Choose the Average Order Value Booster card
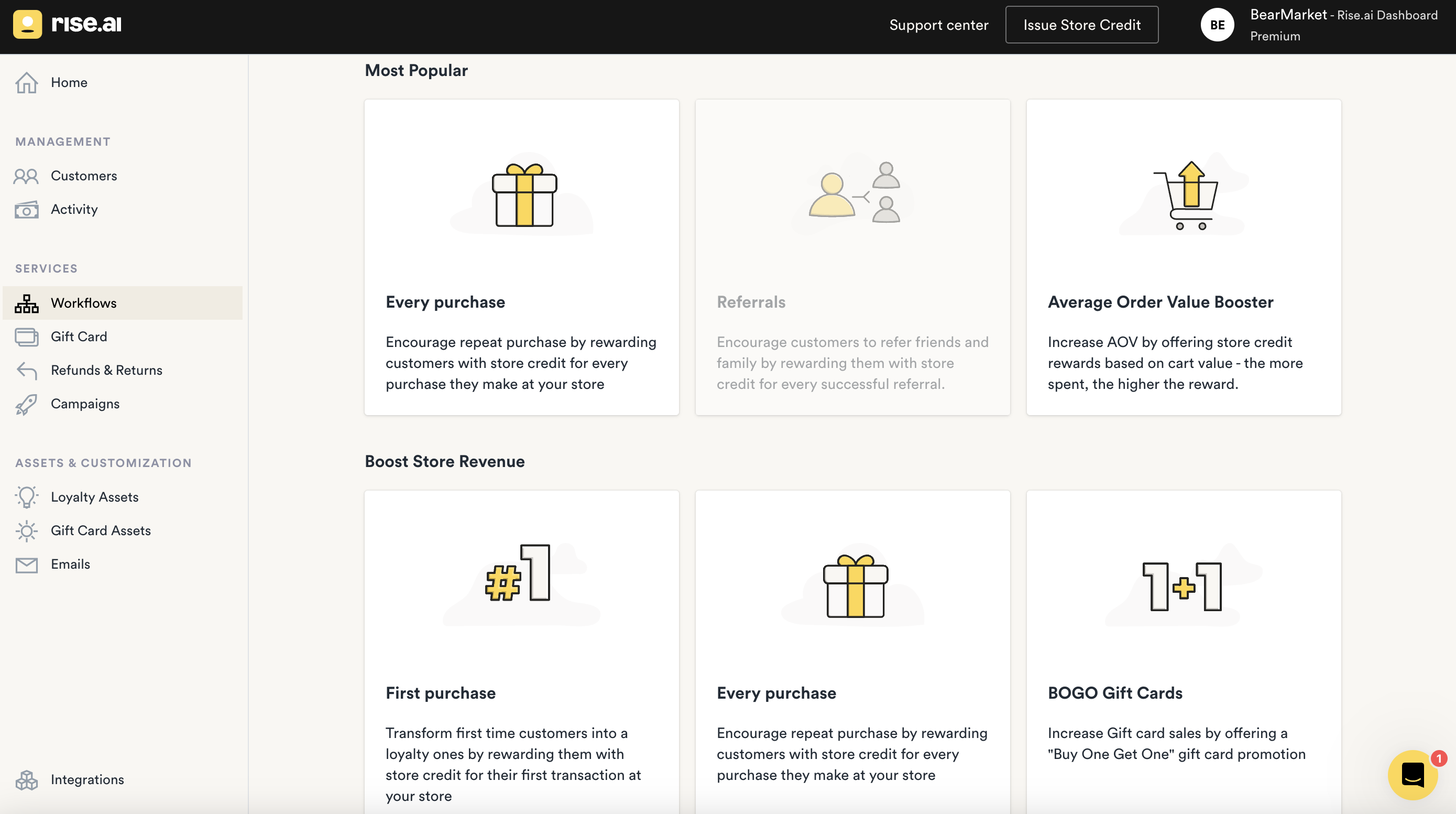The image size is (1456, 814). point(1183,258)
